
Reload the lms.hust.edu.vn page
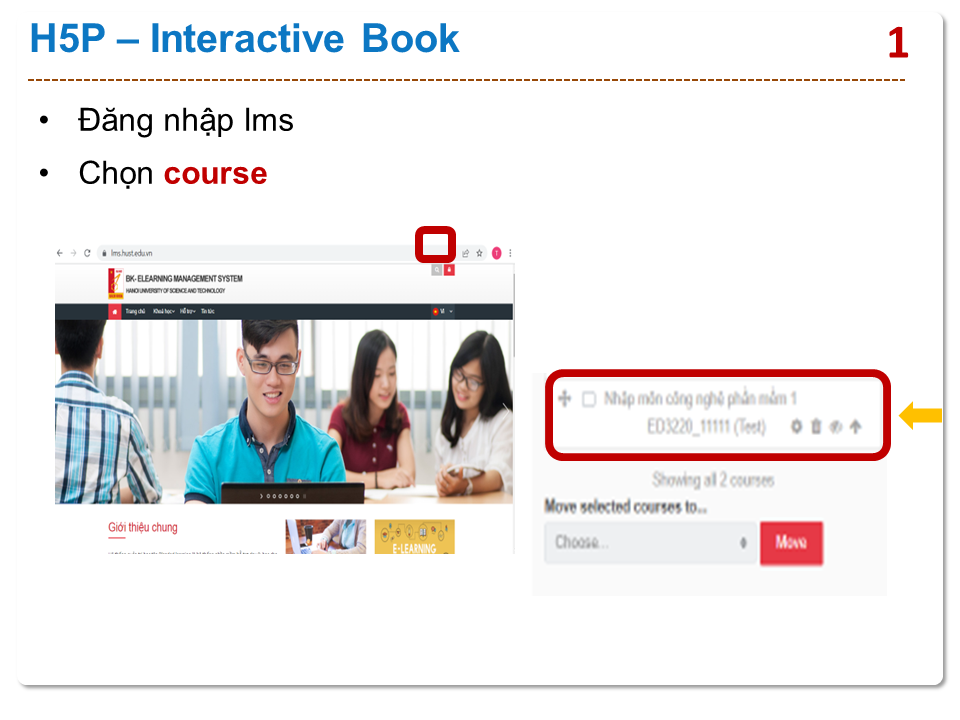87,253
